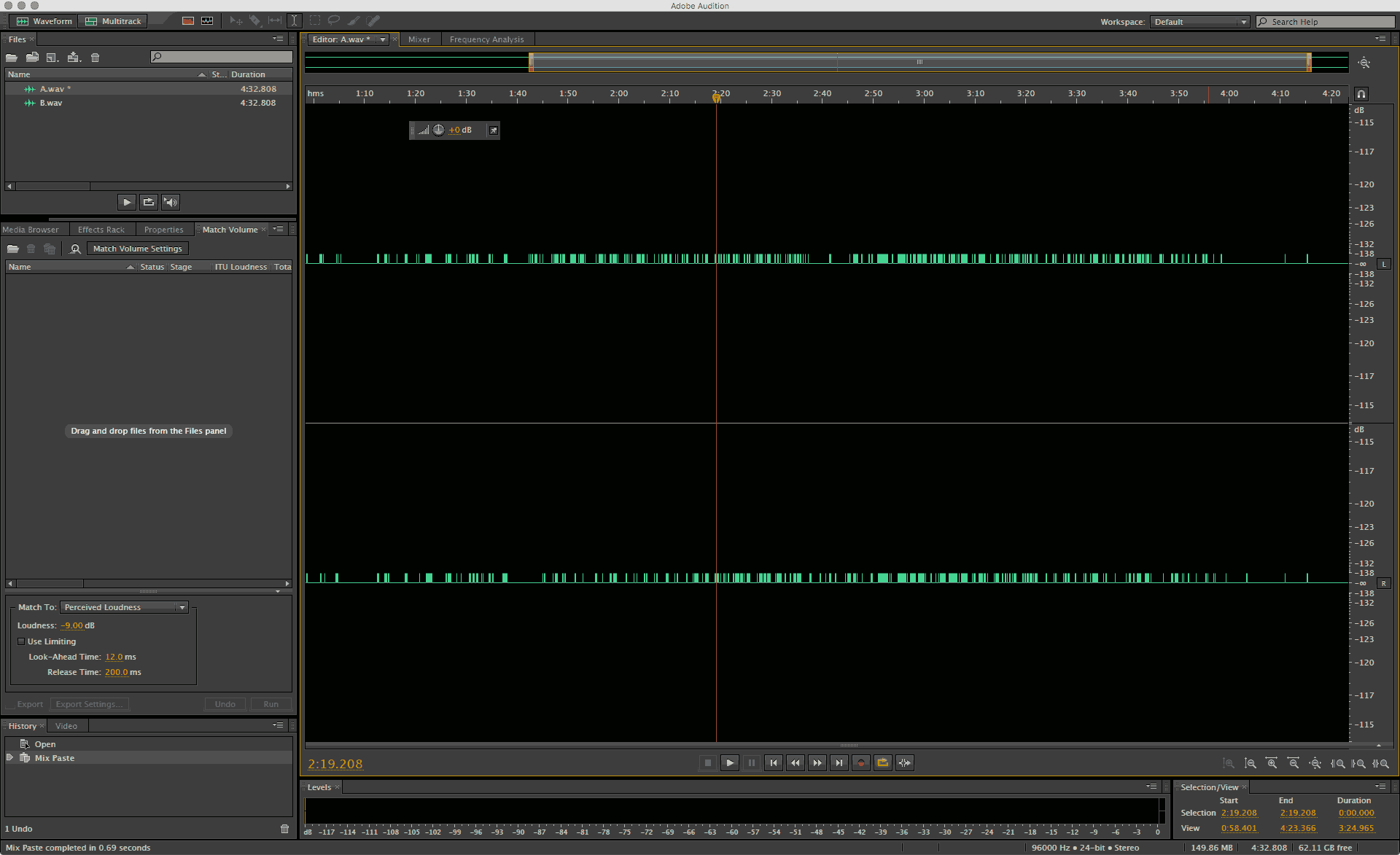
Task: Open the Files panel options menu
Action: [279, 39]
